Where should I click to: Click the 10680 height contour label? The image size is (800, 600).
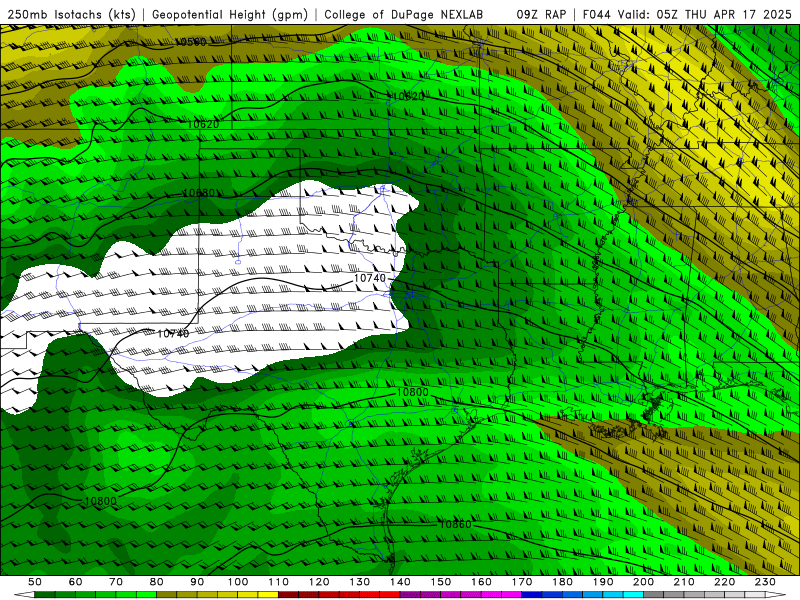pyautogui.click(x=199, y=193)
